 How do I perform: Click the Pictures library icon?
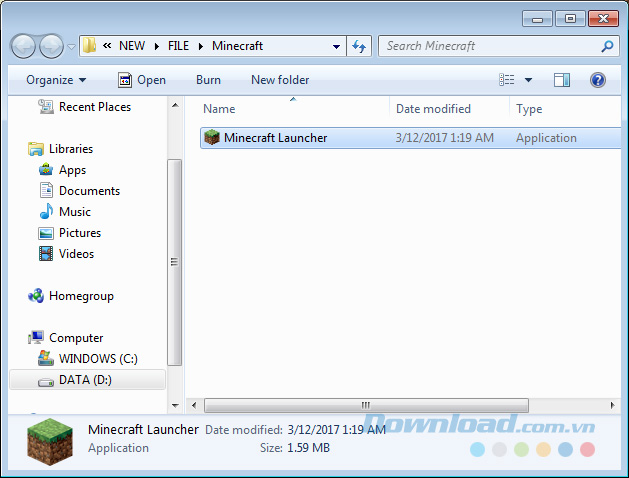point(46,233)
